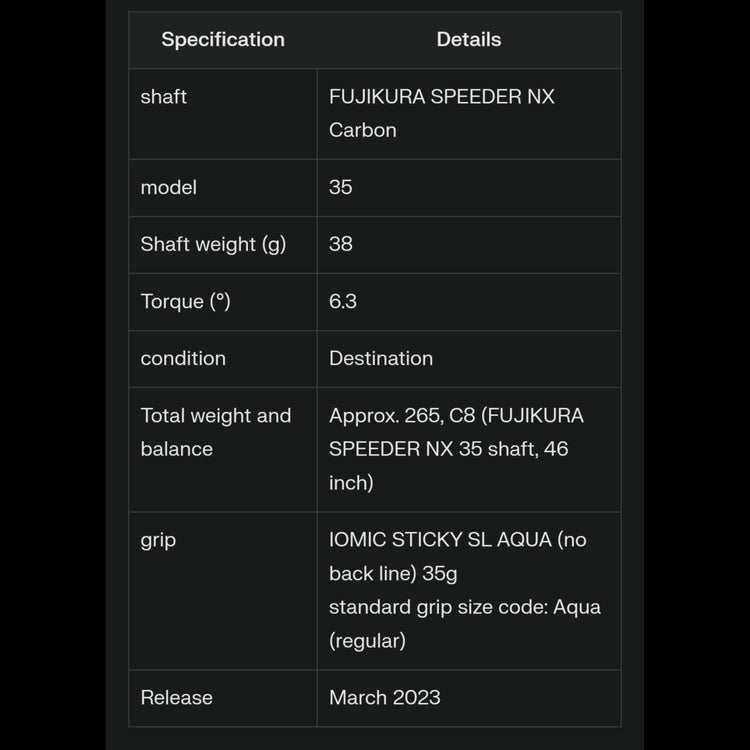750x750 pixels.
Task: Click the Destination value cell
Action: (381, 358)
